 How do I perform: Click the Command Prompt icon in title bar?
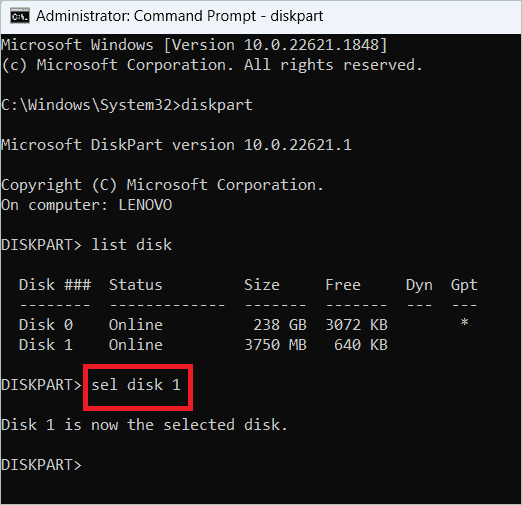(20, 16)
